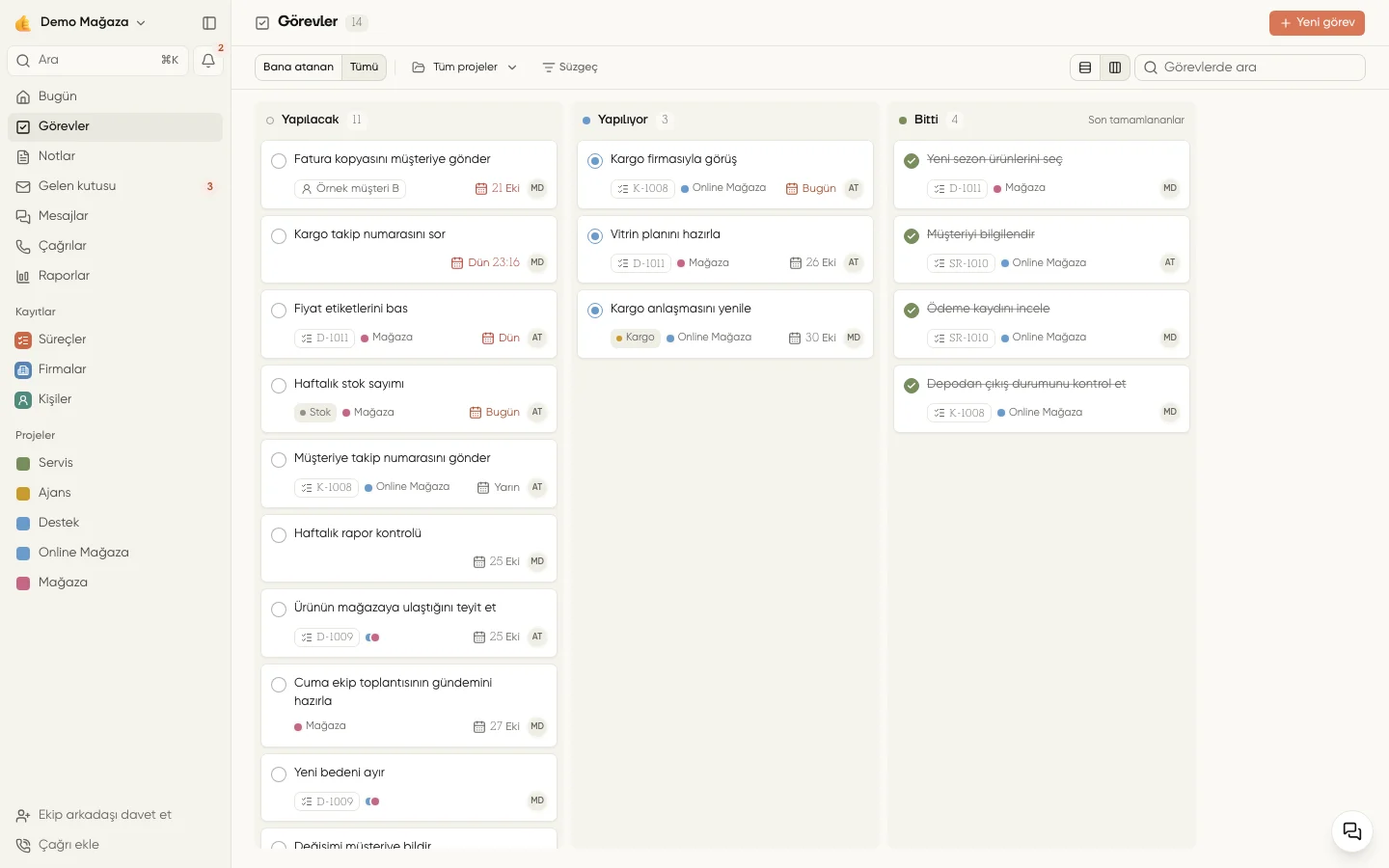Viewport: 1389px width, 868px height.
Task: Open the Ajans project with yellow swatch
Action: pyautogui.click(x=116, y=493)
